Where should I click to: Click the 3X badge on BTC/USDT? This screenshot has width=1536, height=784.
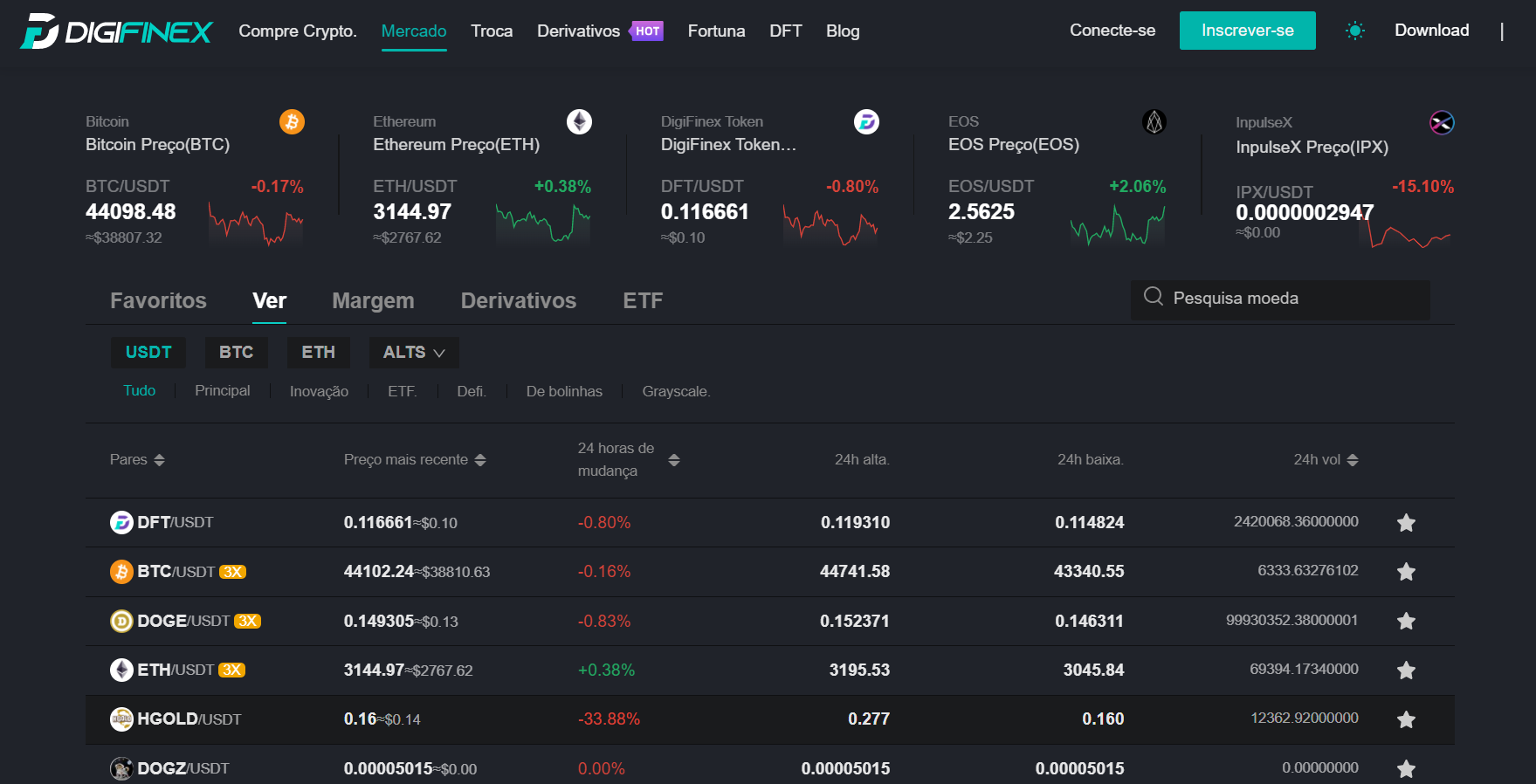click(x=232, y=572)
